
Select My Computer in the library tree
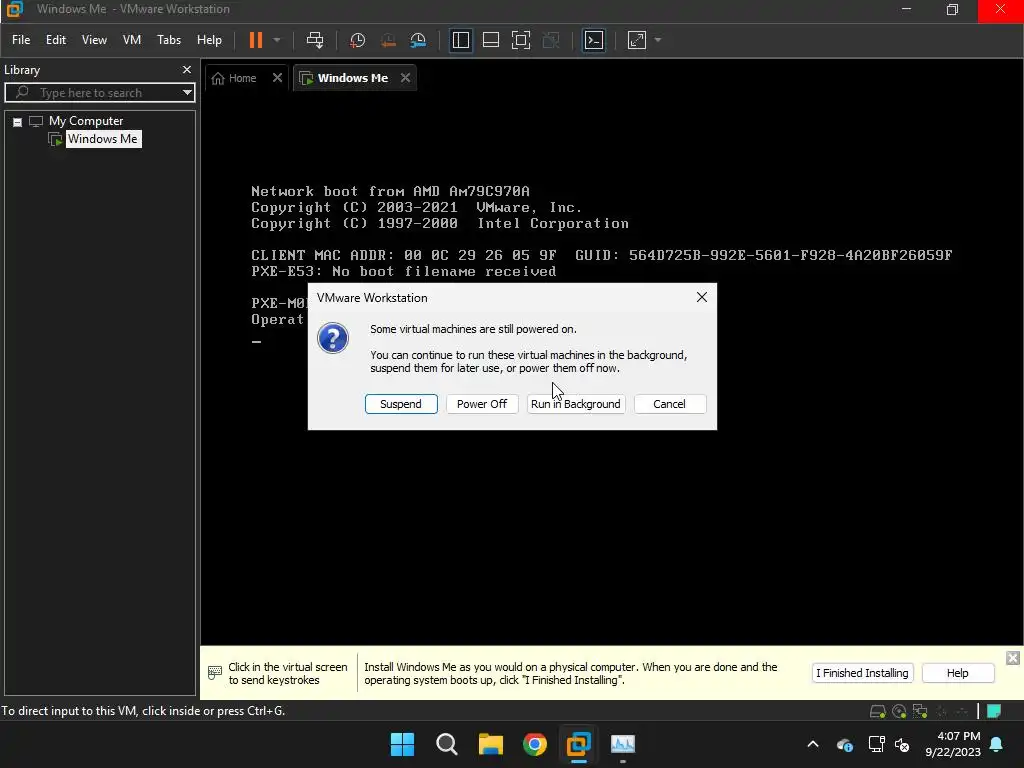86,121
